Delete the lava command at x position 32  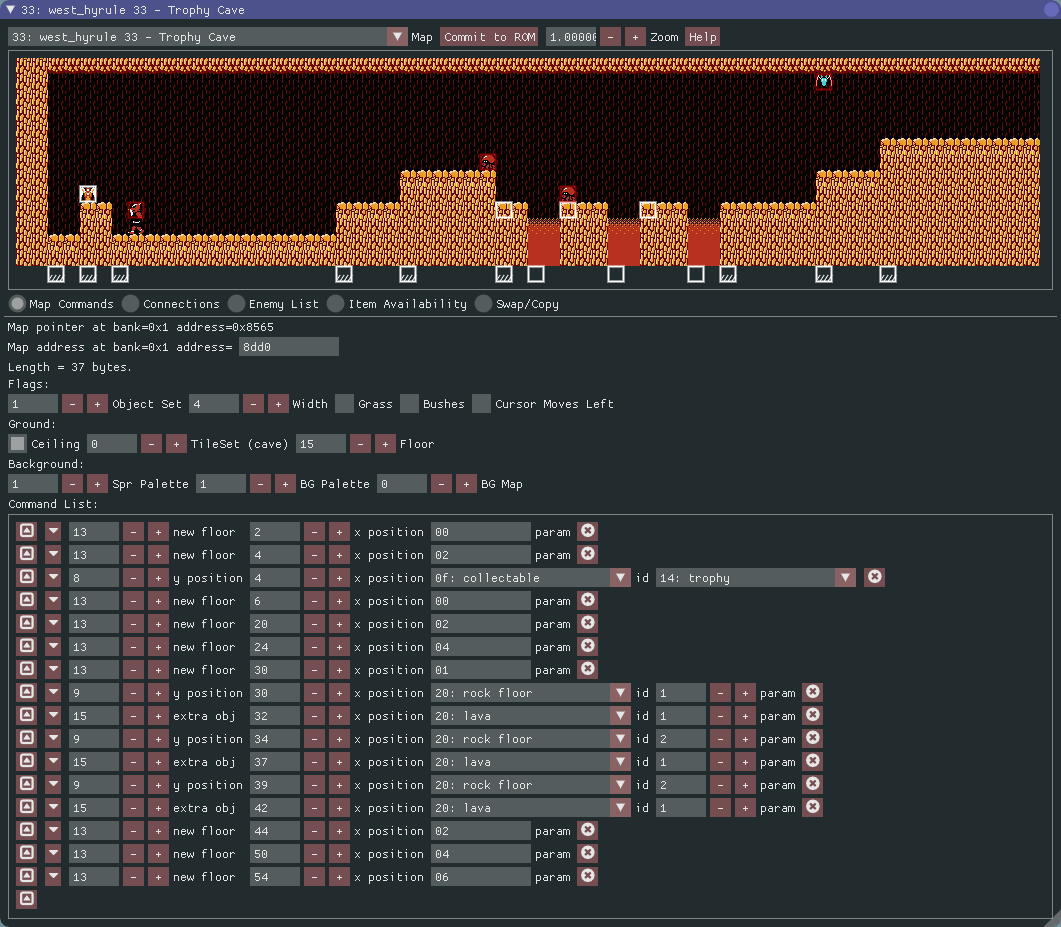tap(813, 715)
